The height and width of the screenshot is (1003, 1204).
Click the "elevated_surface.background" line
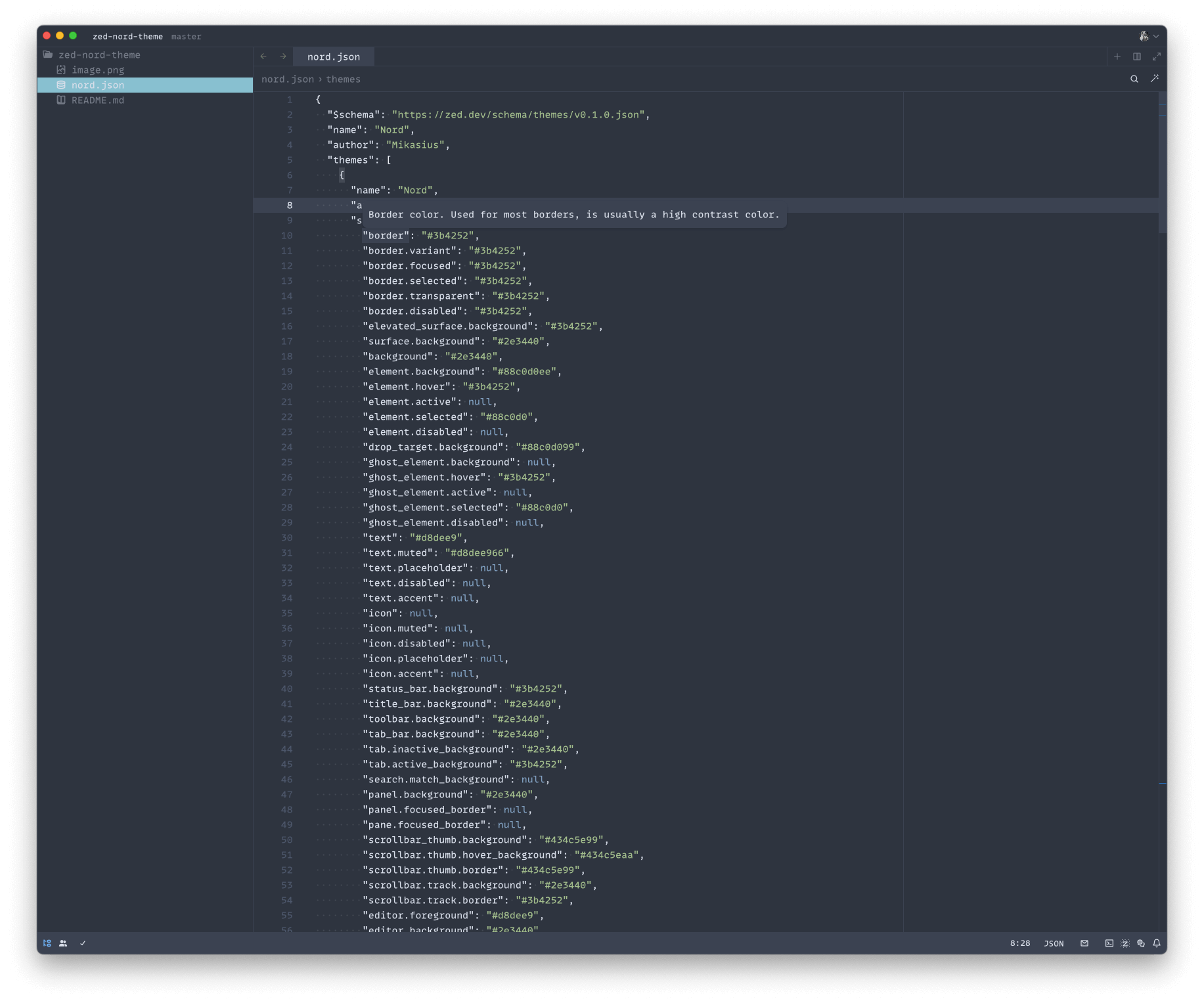[x=483, y=326]
